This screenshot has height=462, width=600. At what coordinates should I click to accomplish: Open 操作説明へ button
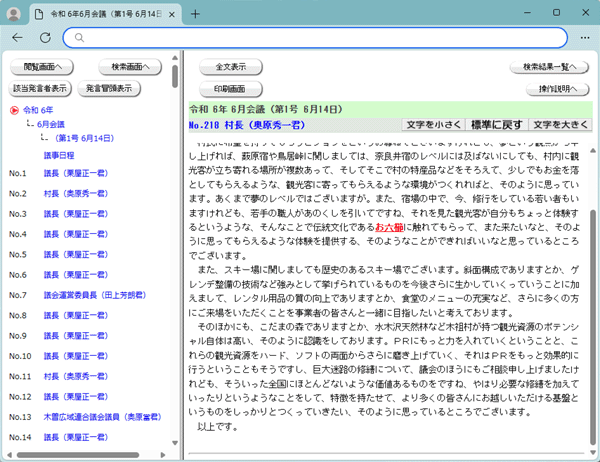pos(558,89)
